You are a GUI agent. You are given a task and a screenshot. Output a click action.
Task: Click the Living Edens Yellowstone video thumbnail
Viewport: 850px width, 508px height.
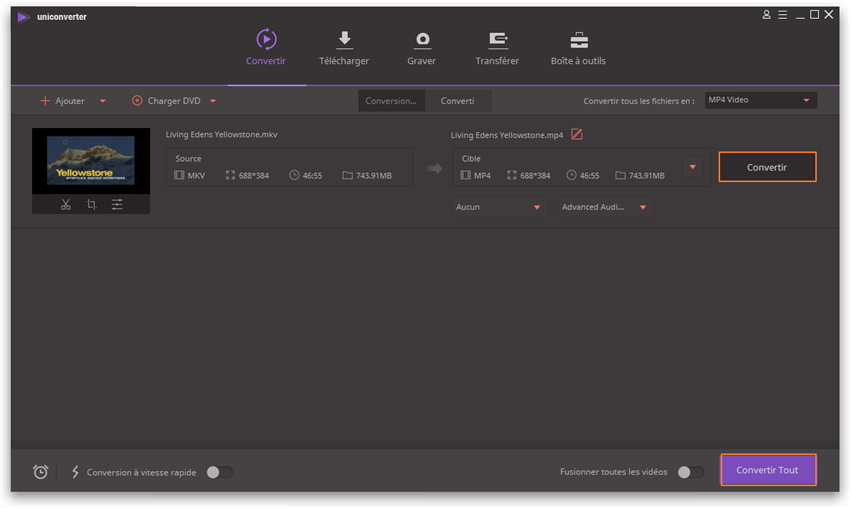[x=90, y=160]
